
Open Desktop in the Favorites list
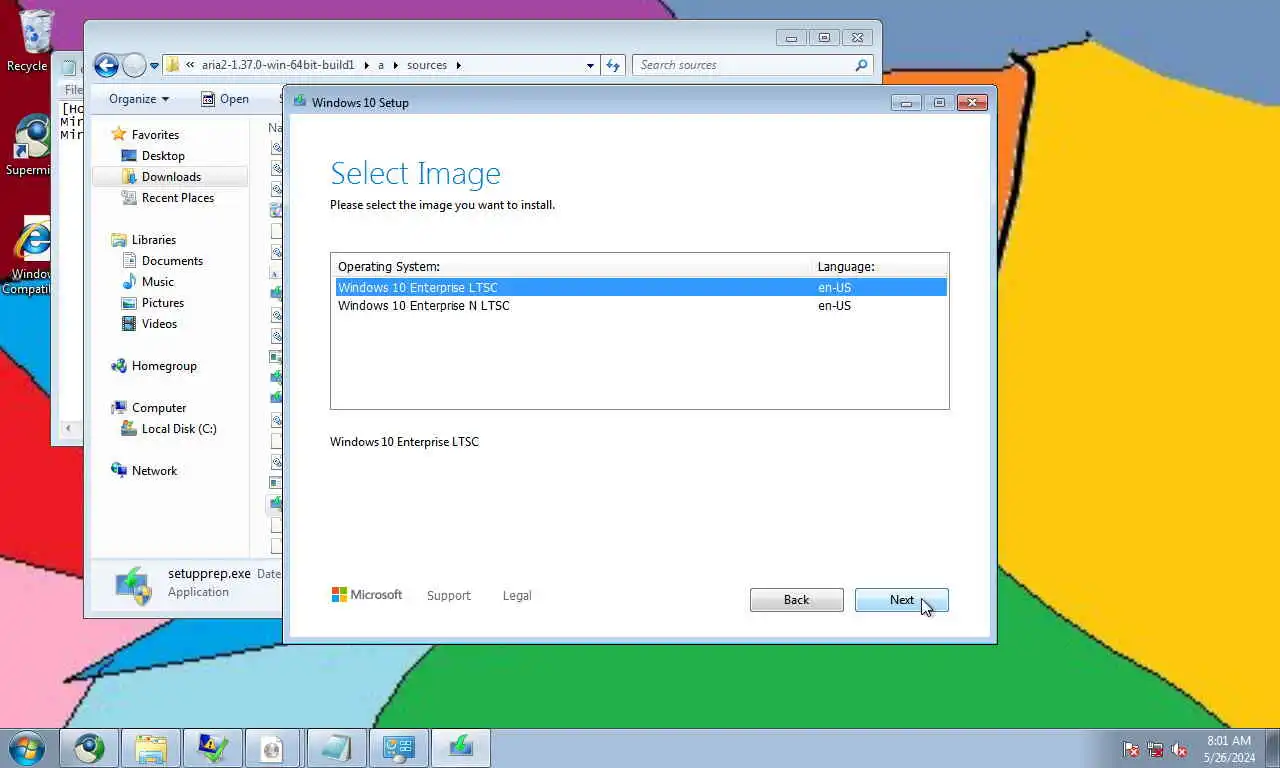pos(163,156)
